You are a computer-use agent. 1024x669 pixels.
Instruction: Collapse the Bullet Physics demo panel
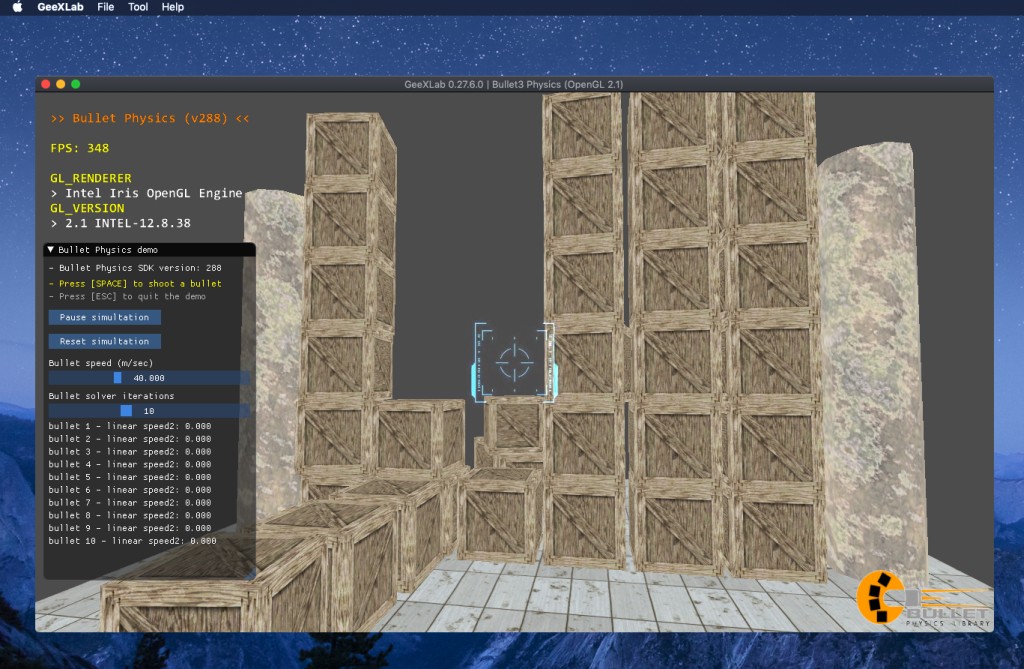50,250
